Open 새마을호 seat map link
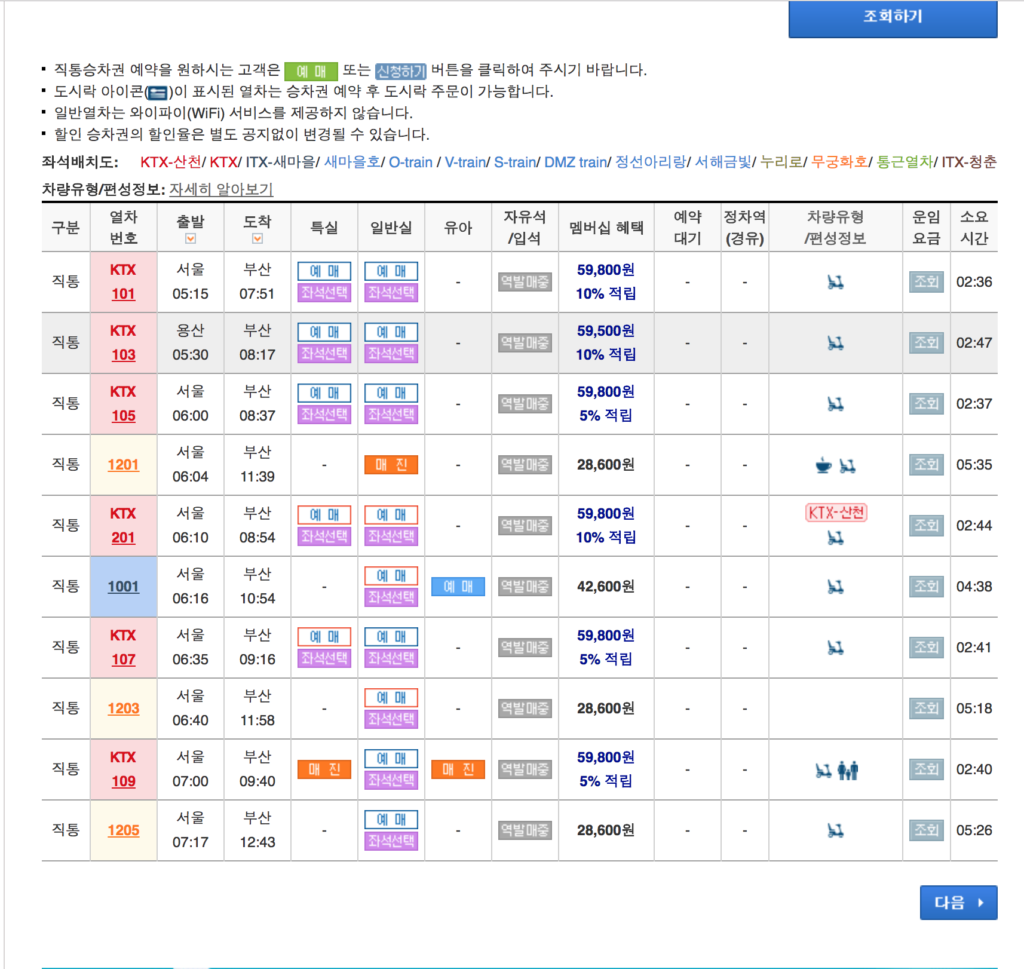Viewport: 1024px width, 969px height. click(x=352, y=162)
